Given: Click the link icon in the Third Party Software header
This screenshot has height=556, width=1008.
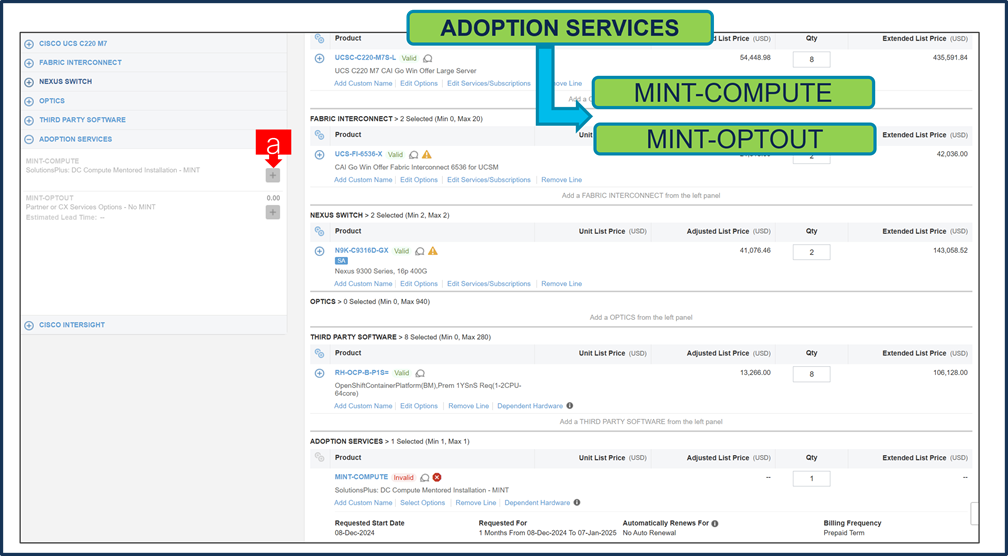Looking at the screenshot, I should [x=320, y=353].
